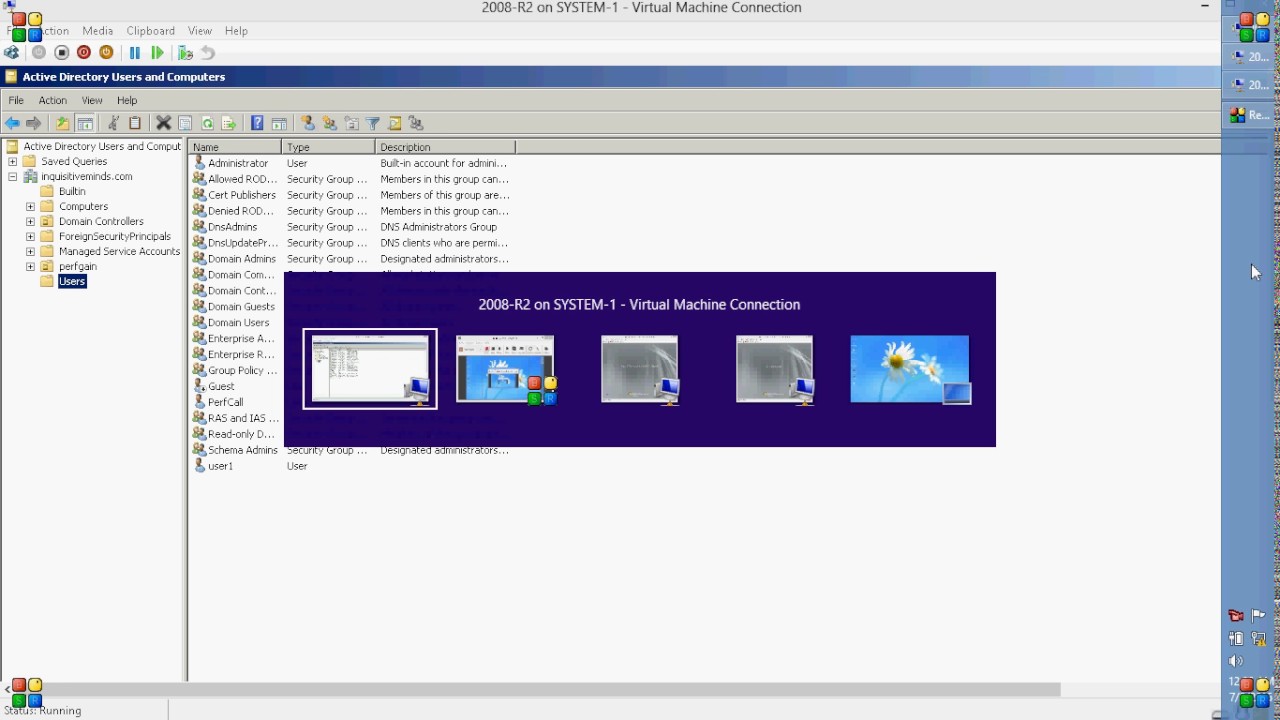Click the 'Re...' button in the side taskbar
This screenshot has height=720, width=1280.
[1250, 116]
